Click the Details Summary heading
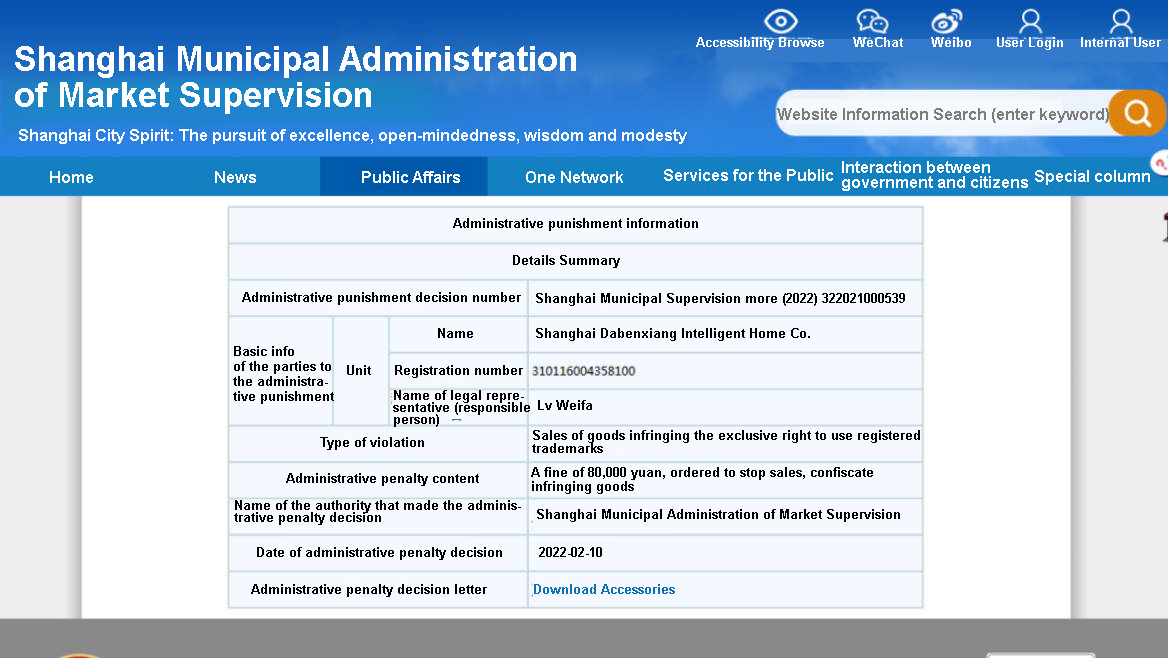1168x658 pixels. 566,261
